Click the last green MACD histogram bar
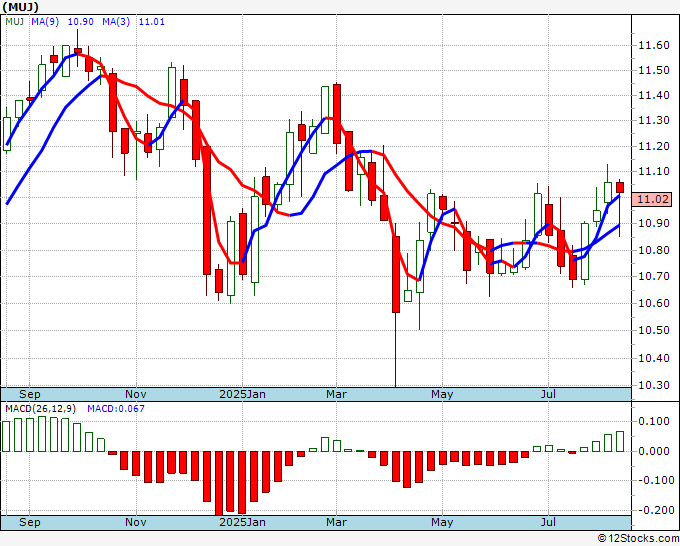 (620, 441)
